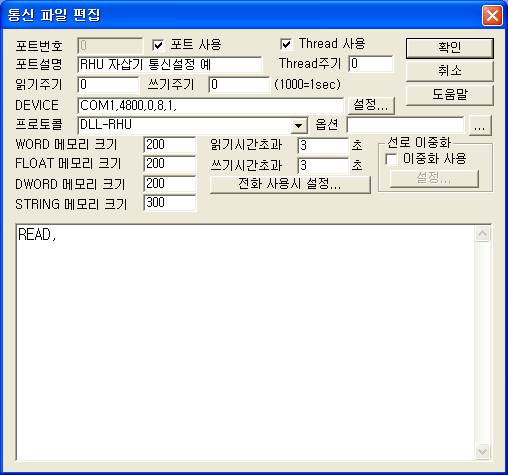This screenshot has width=508, height=475.
Task: Enable the 이중화 사용 checkbox
Action: click(x=391, y=159)
